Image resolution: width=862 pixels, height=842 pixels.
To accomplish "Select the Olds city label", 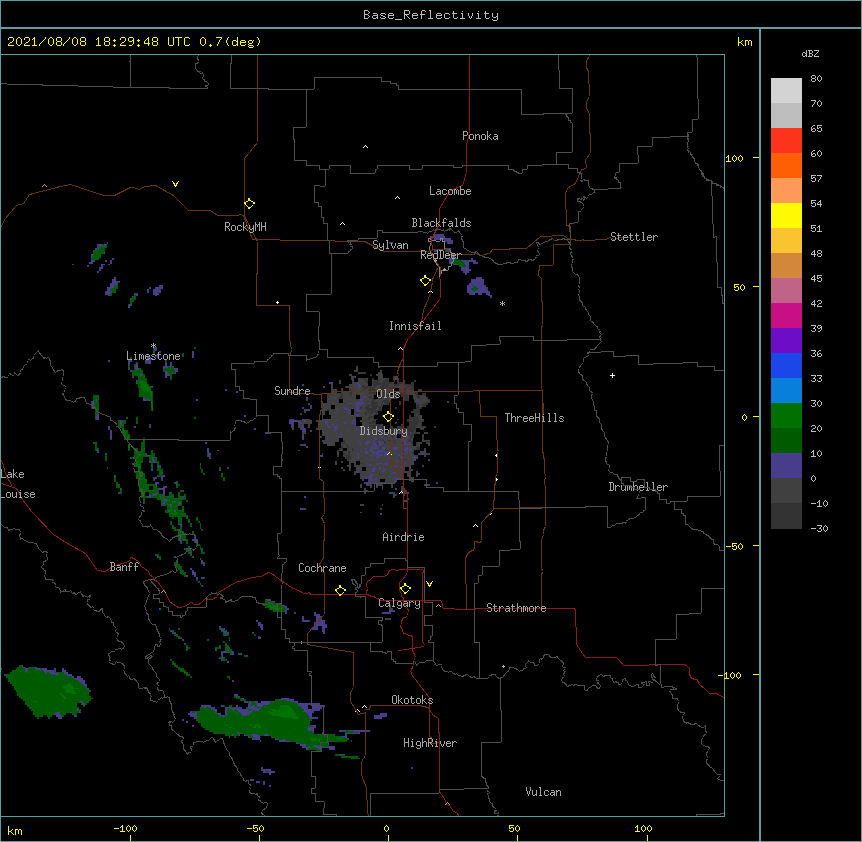I will (x=388, y=394).
